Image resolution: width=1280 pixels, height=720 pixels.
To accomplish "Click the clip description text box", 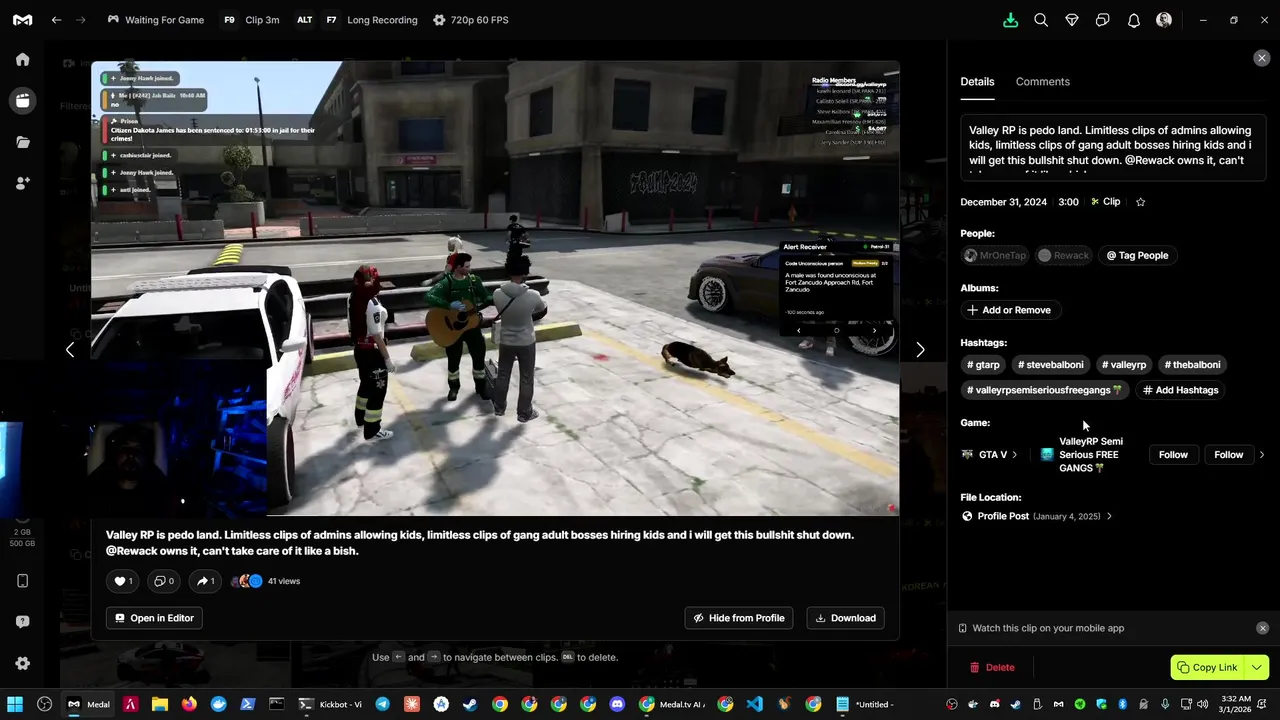I will pos(1113,149).
